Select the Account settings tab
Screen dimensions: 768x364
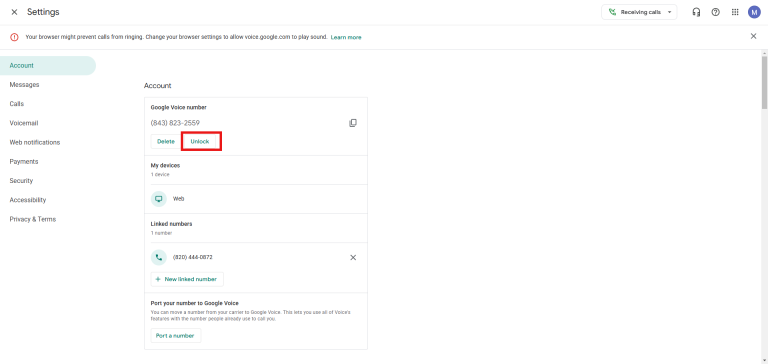click(x=48, y=66)
